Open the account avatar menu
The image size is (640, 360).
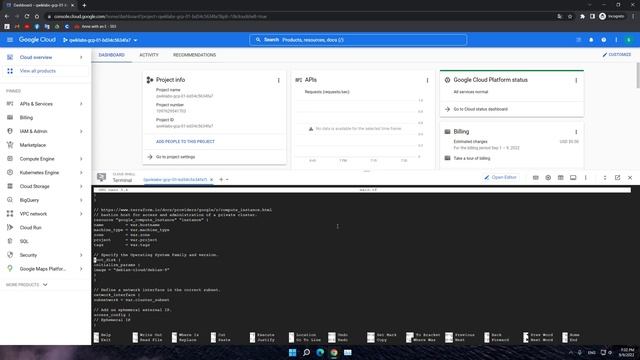pyautogui.click(x=629, y=40)
